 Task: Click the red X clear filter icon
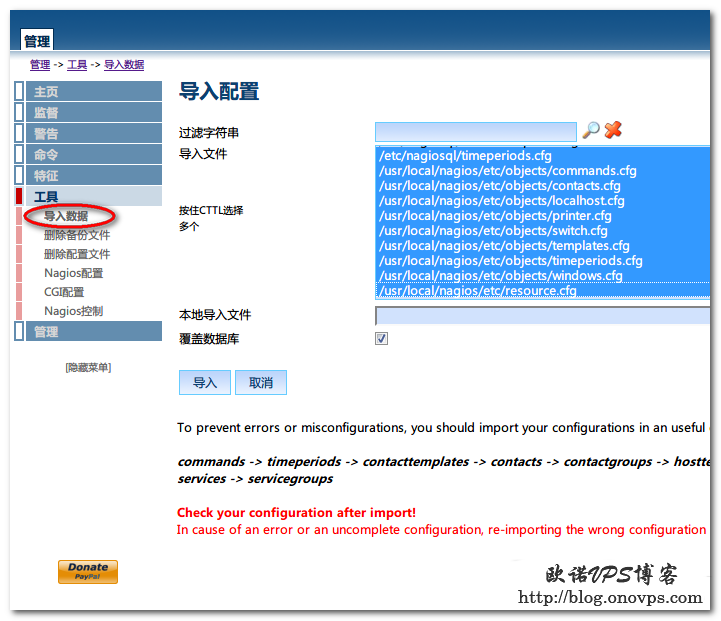[613, 131]
